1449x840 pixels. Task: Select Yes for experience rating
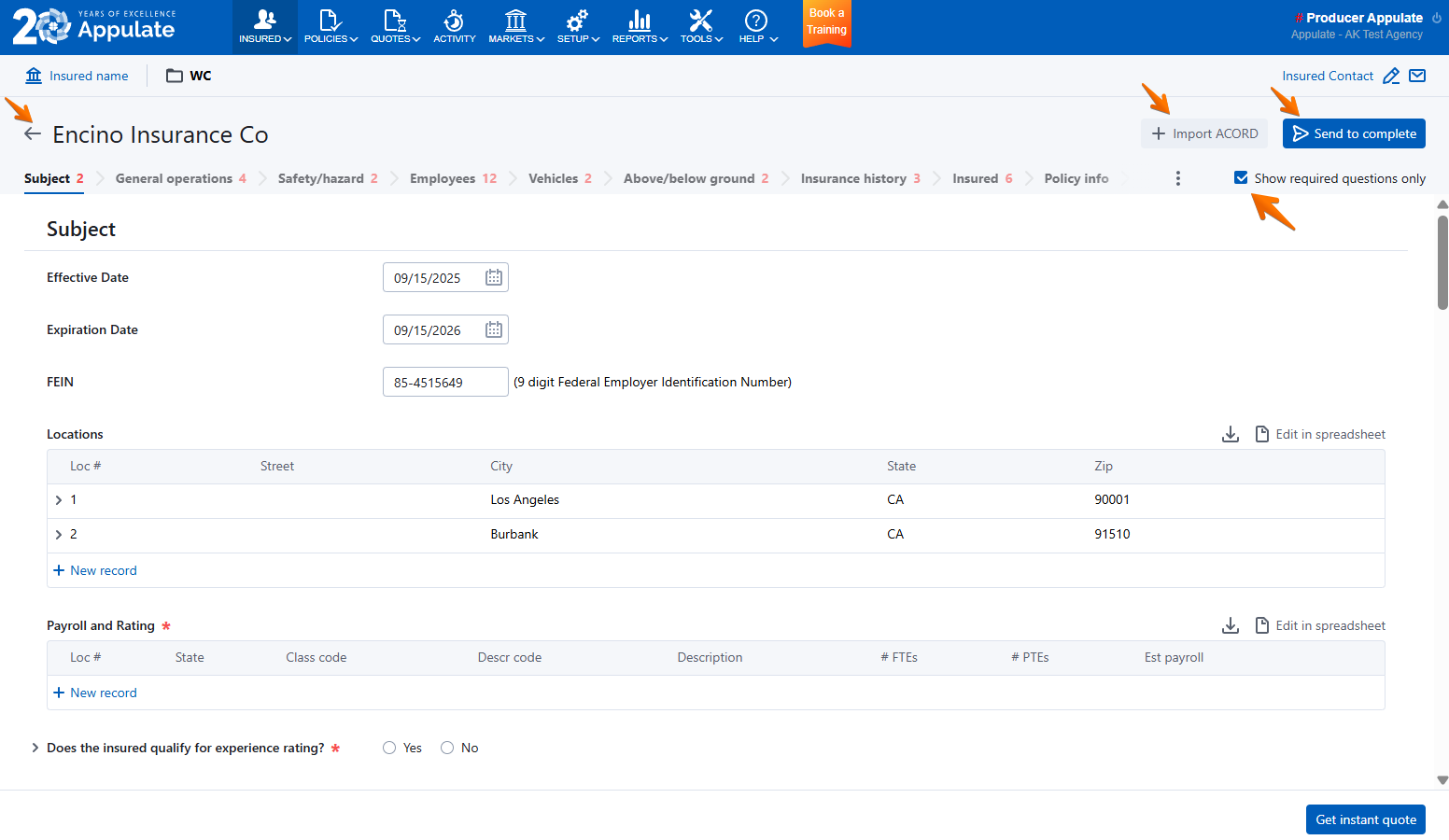pyautogui.click(x=389, y=748)
